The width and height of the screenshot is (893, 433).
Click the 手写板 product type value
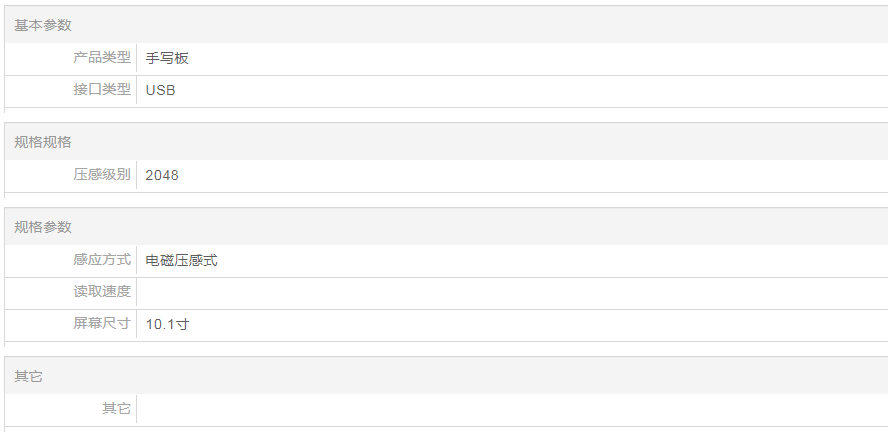pos(167,58)
